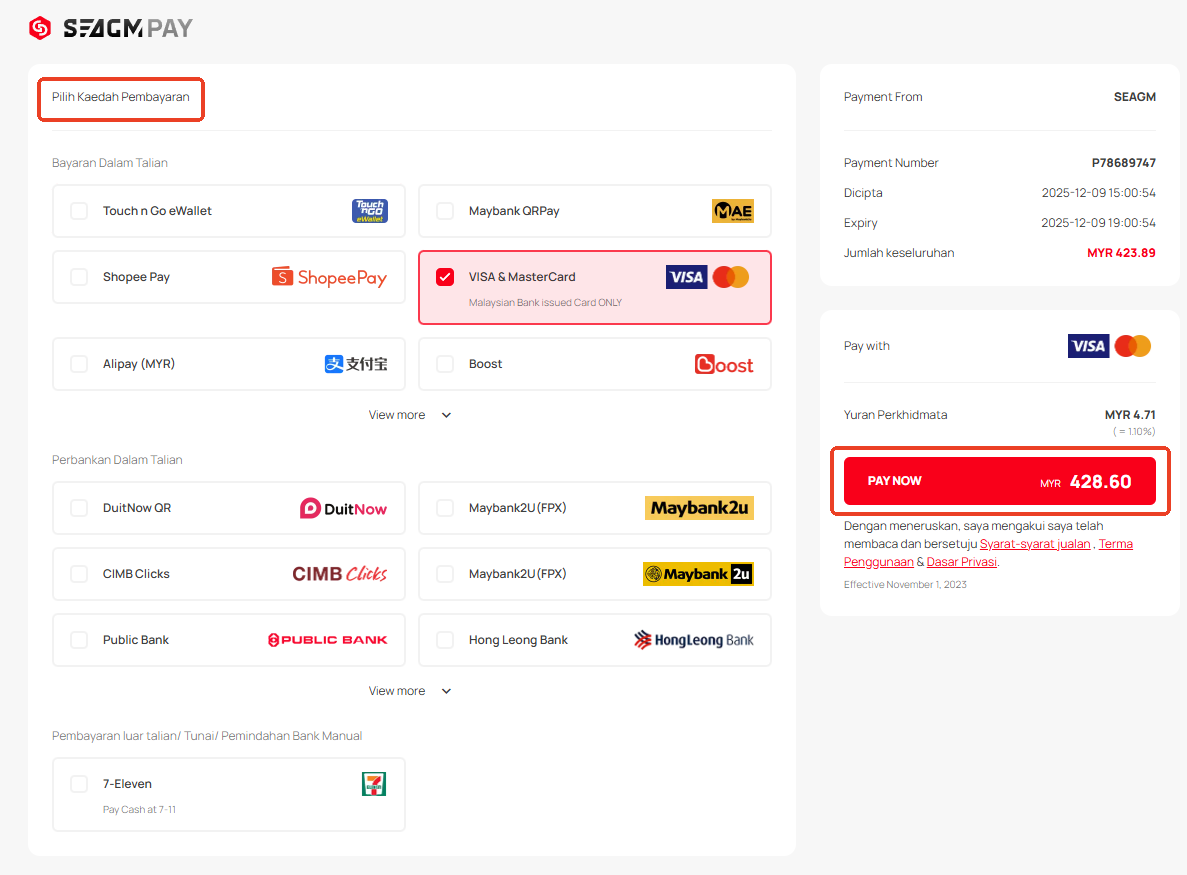Click the 7-Eleven logo
The width and height of the screenshot is (1187, 875).
373,784
